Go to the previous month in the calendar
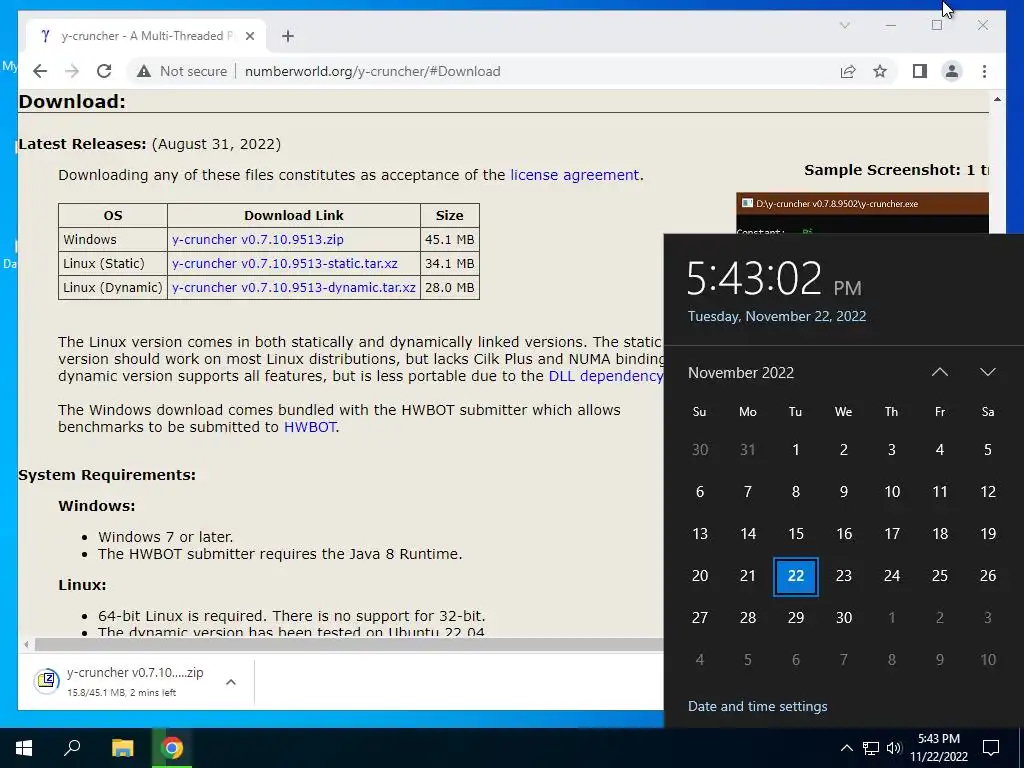The height and width of the screenshot is (768, 1024). pos(940,372)
